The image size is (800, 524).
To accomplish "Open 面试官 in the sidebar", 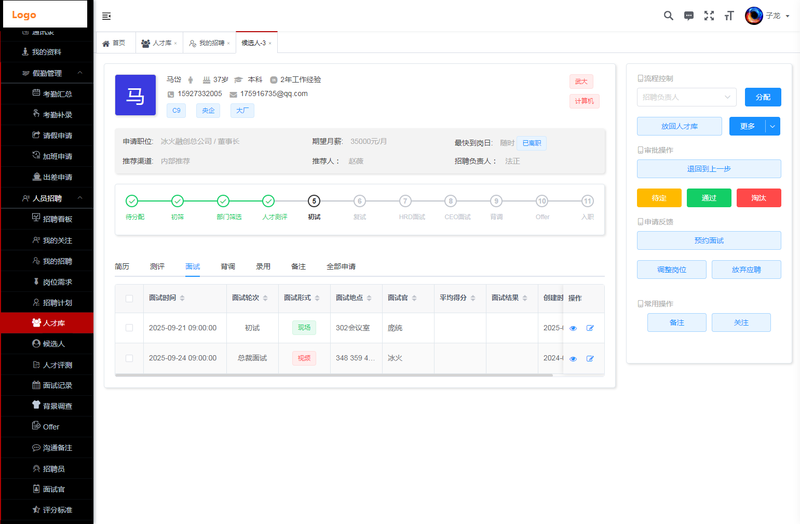I will tap(47, 489).
